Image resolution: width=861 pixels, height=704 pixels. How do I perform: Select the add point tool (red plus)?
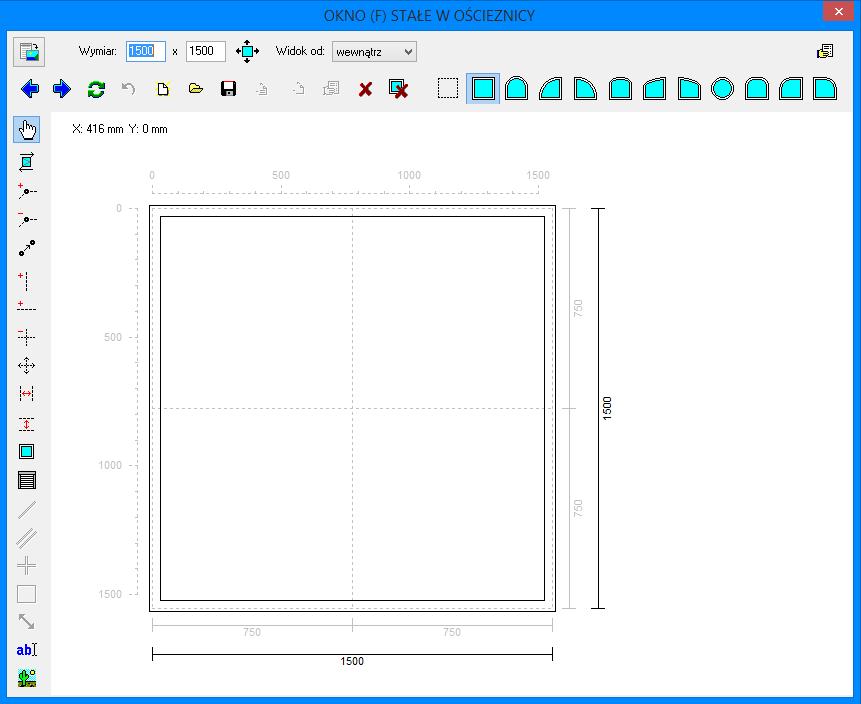(26, 191)
